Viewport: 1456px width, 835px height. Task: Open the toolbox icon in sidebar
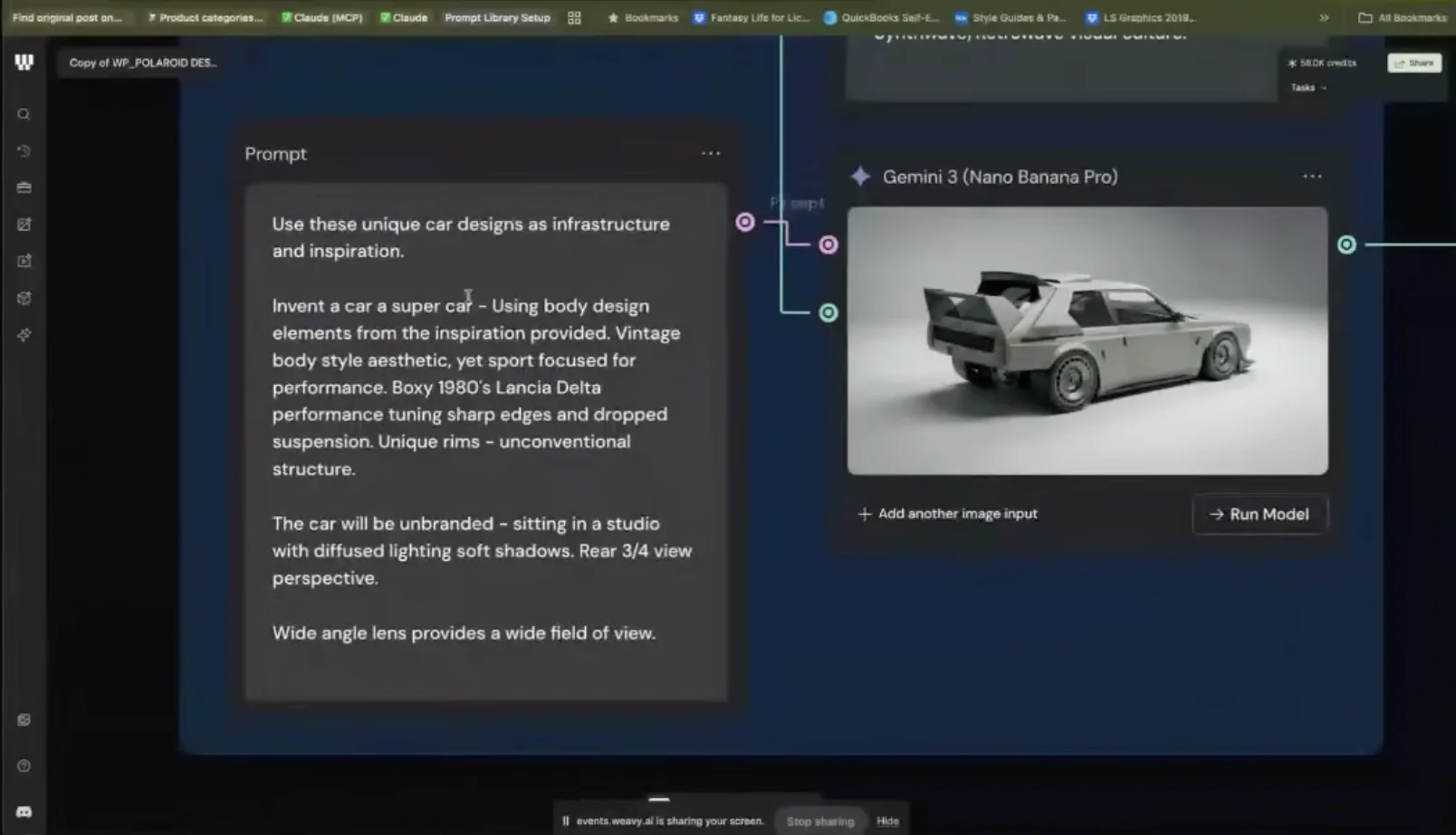[x=24, y=187]
